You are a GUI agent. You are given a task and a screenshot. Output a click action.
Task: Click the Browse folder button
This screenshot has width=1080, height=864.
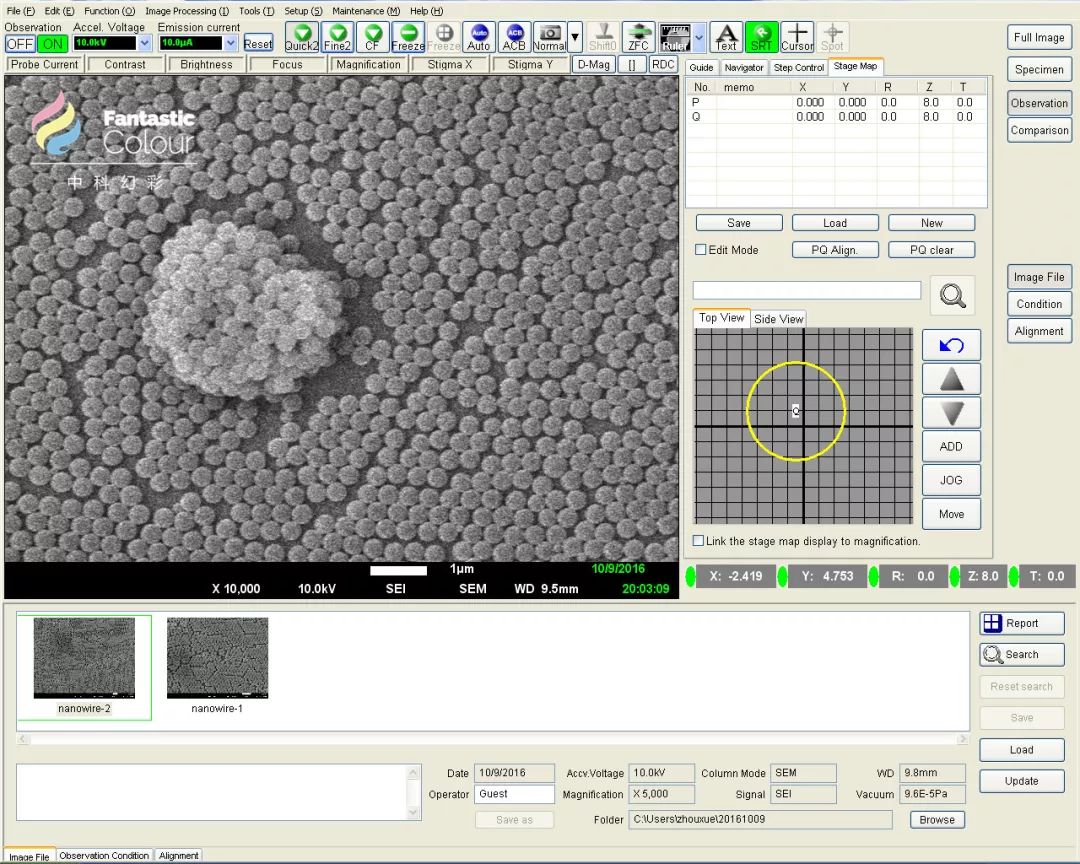point(937,820)
